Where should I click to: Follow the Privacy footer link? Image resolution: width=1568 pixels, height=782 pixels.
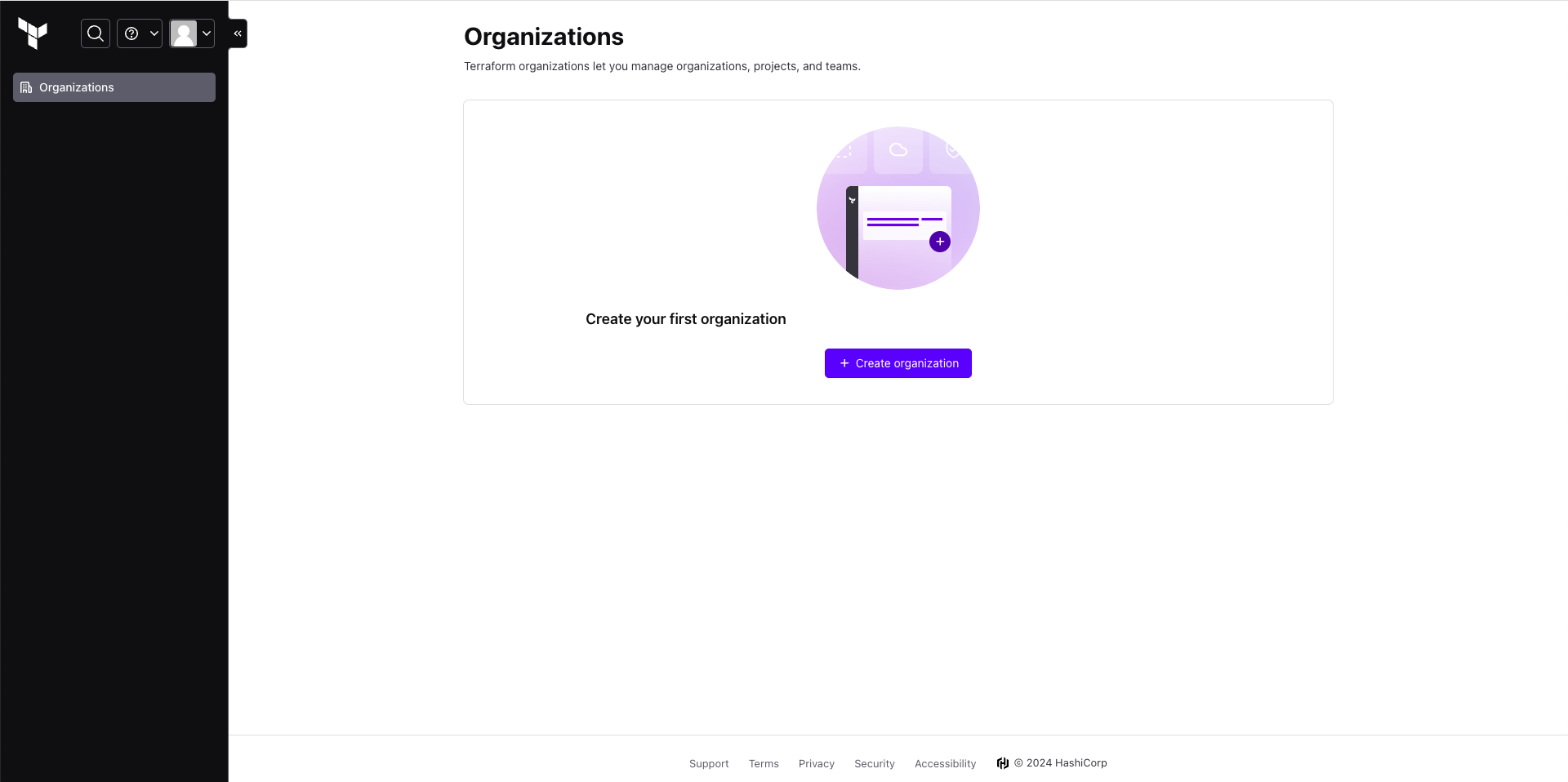(x=817, y=764)
